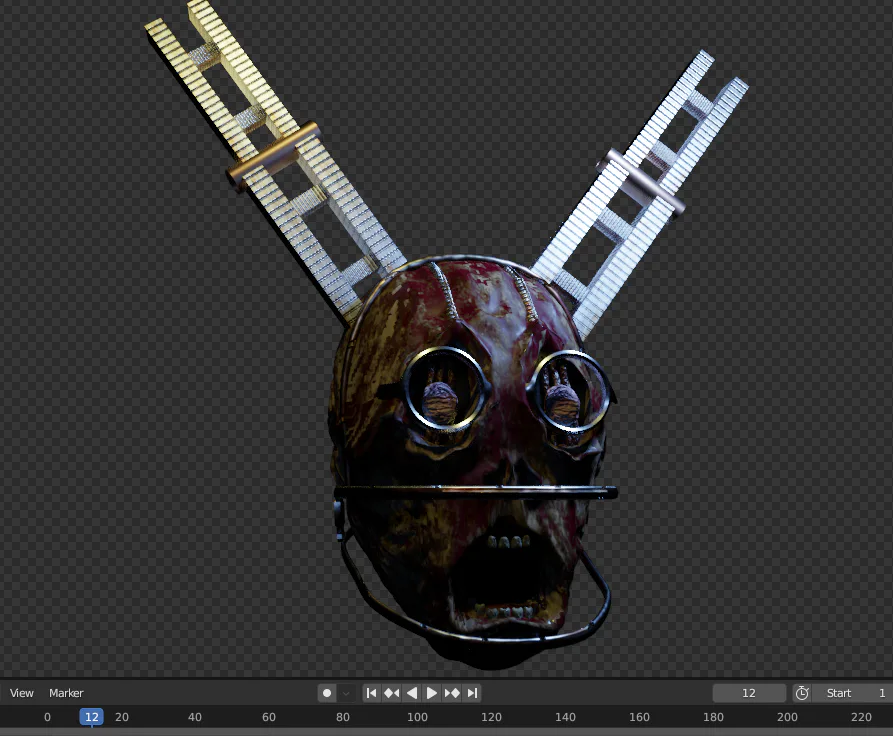Toggle auto keying record button
The width and height of the screenshot is (893, 736).
[327, 693]
